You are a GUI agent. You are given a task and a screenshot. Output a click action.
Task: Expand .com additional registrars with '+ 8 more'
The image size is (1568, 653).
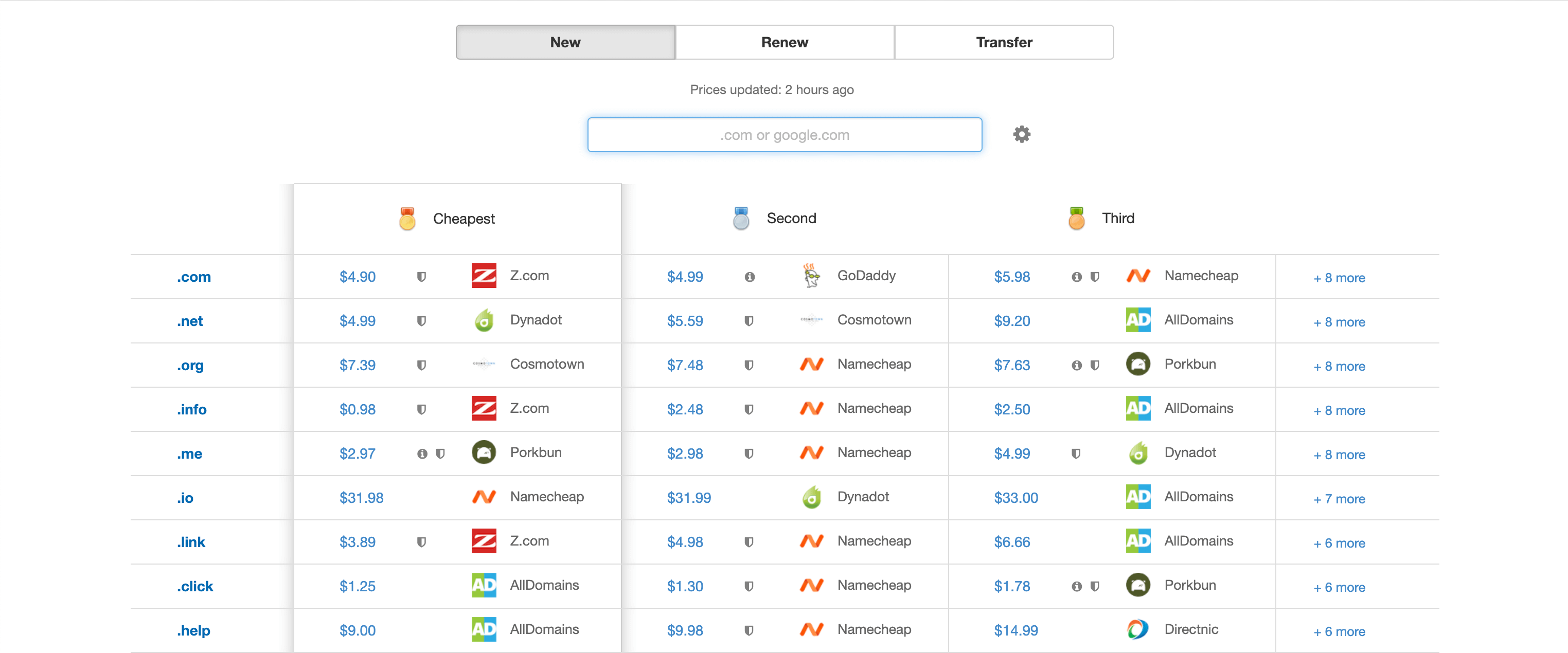tap(1339, 277)
